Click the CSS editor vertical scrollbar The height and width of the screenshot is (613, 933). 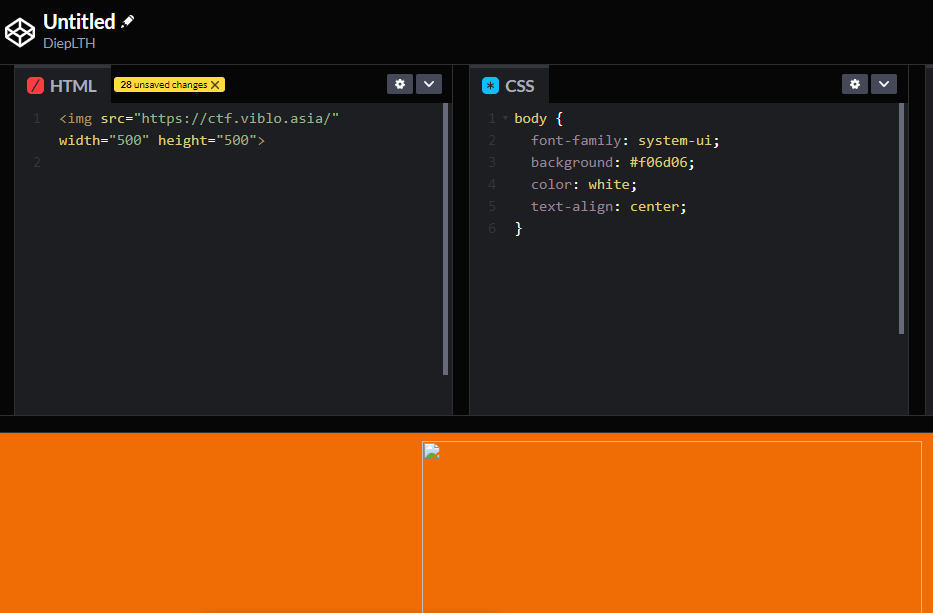[x=901, y=220]
